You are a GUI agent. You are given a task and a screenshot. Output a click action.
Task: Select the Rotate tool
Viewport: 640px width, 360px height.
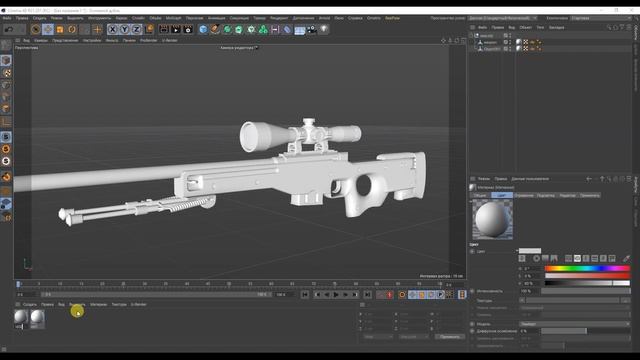72,29
